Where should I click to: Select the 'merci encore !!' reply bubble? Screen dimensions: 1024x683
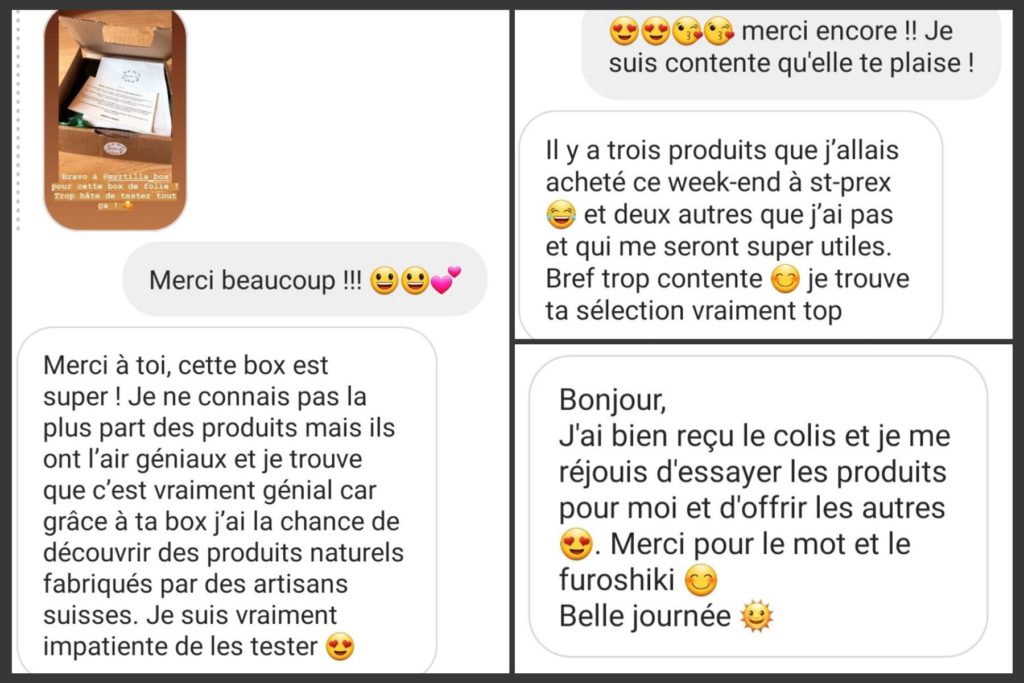791,52
